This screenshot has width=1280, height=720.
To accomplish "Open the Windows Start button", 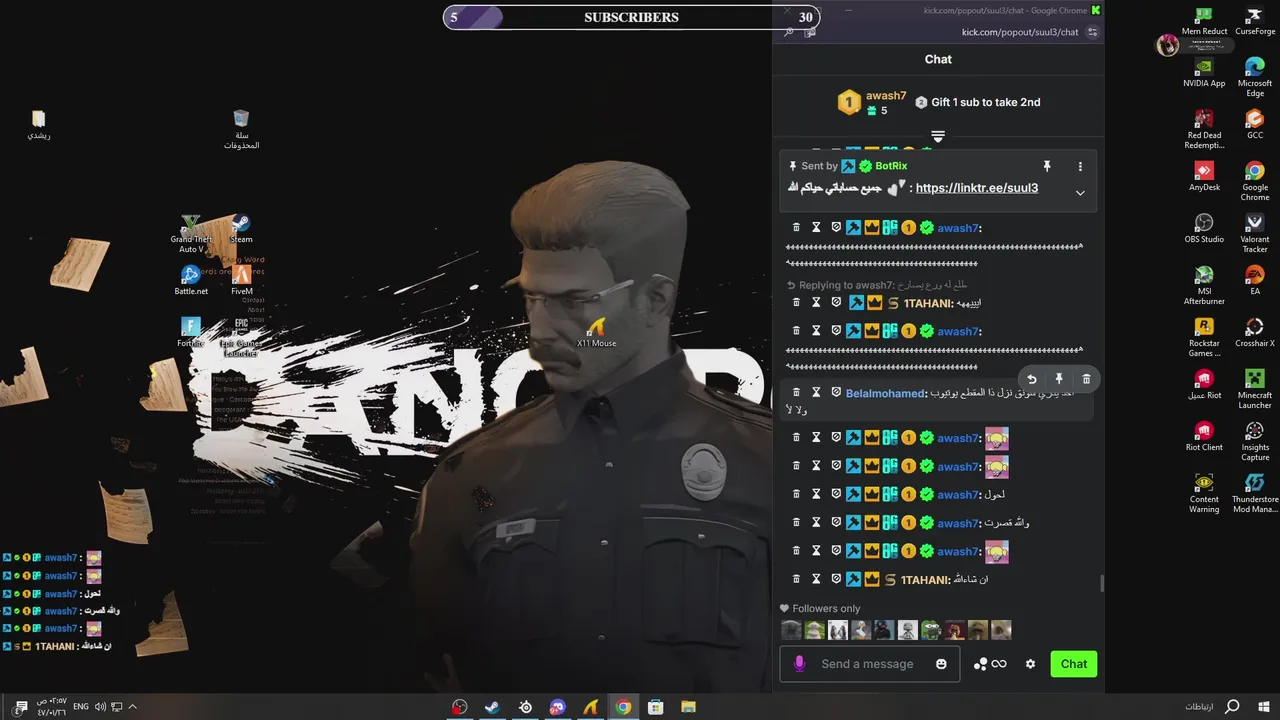I will [x=1264, y=707].
